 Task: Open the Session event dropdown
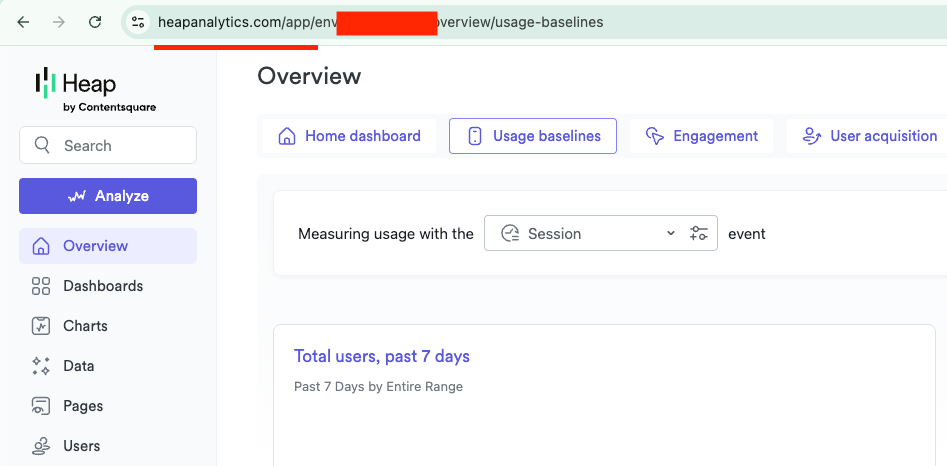coord(601,233)
